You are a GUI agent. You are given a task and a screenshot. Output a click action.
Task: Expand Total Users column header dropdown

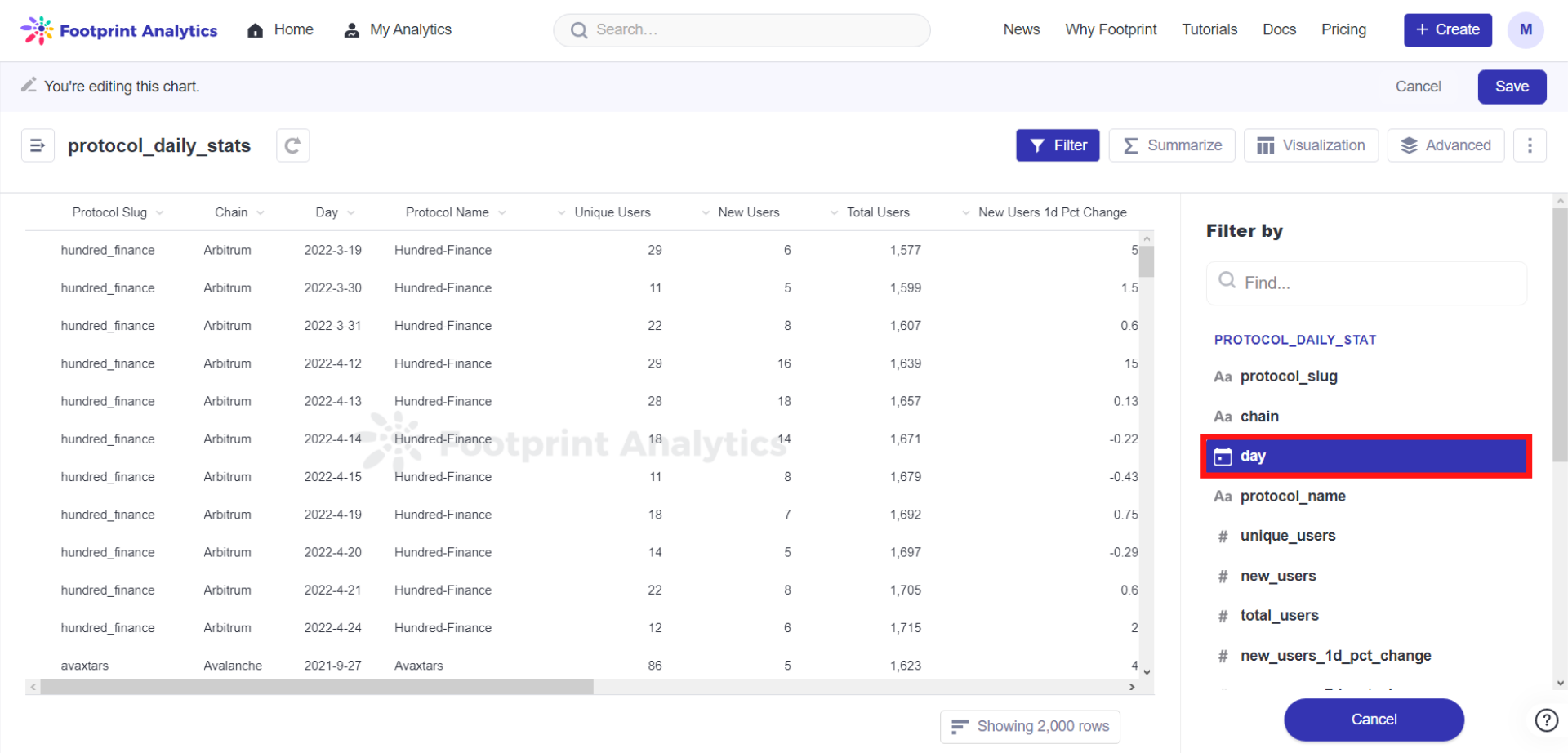(x=834, y=212)
